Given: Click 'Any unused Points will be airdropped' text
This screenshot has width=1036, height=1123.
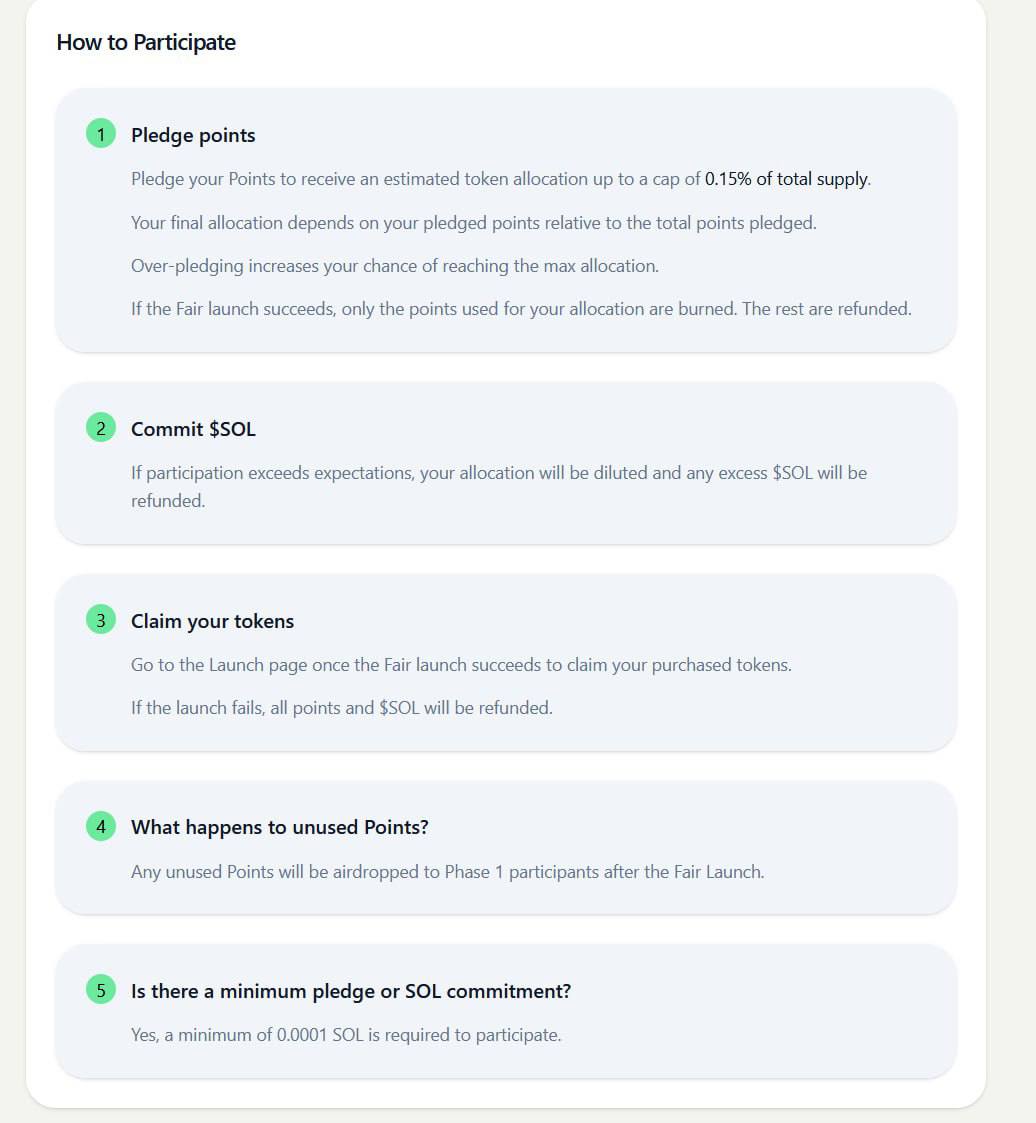Looking at the screenshot, I should 447,872.
